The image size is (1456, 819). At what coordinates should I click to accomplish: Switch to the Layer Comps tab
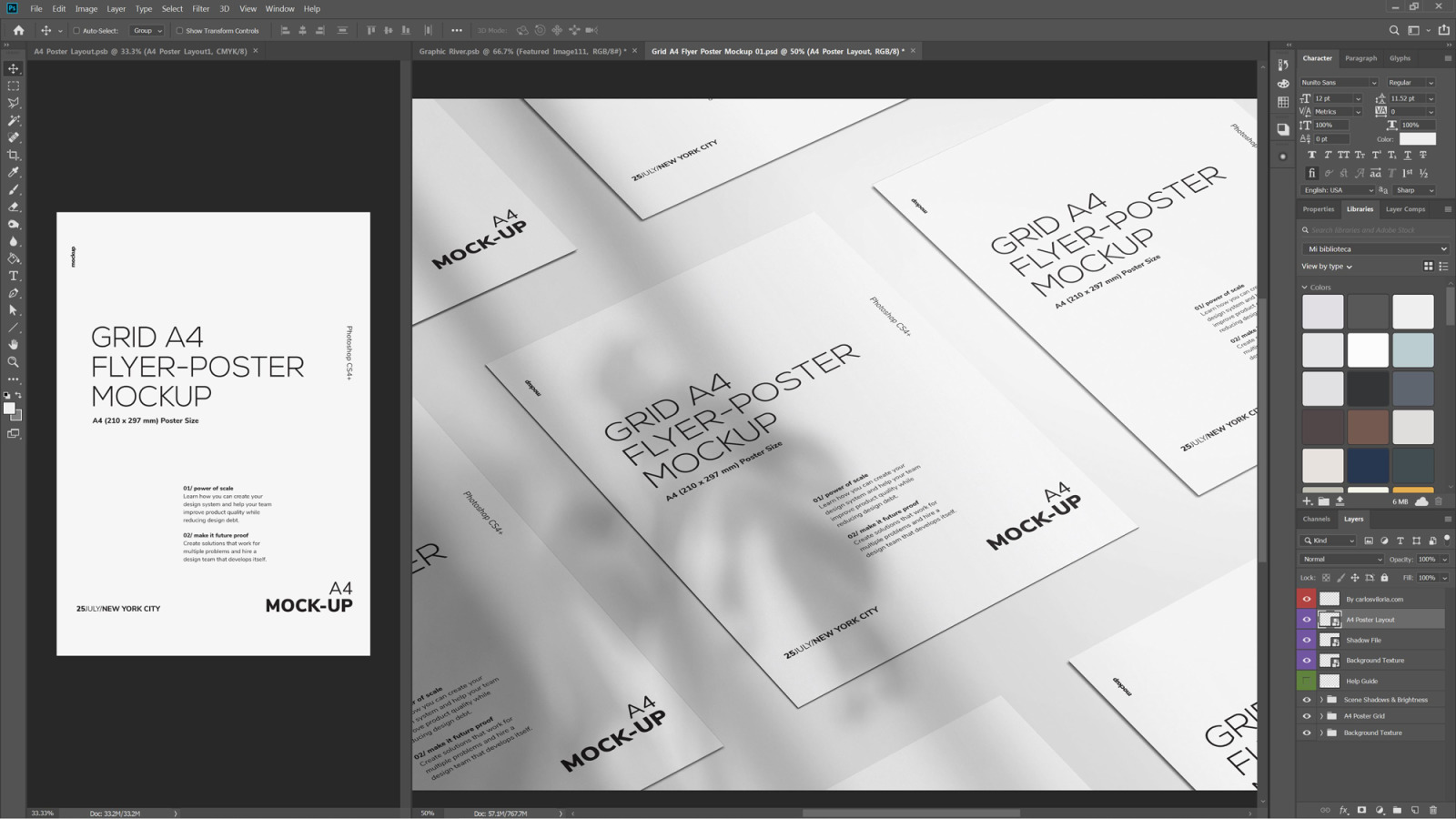1405,209
